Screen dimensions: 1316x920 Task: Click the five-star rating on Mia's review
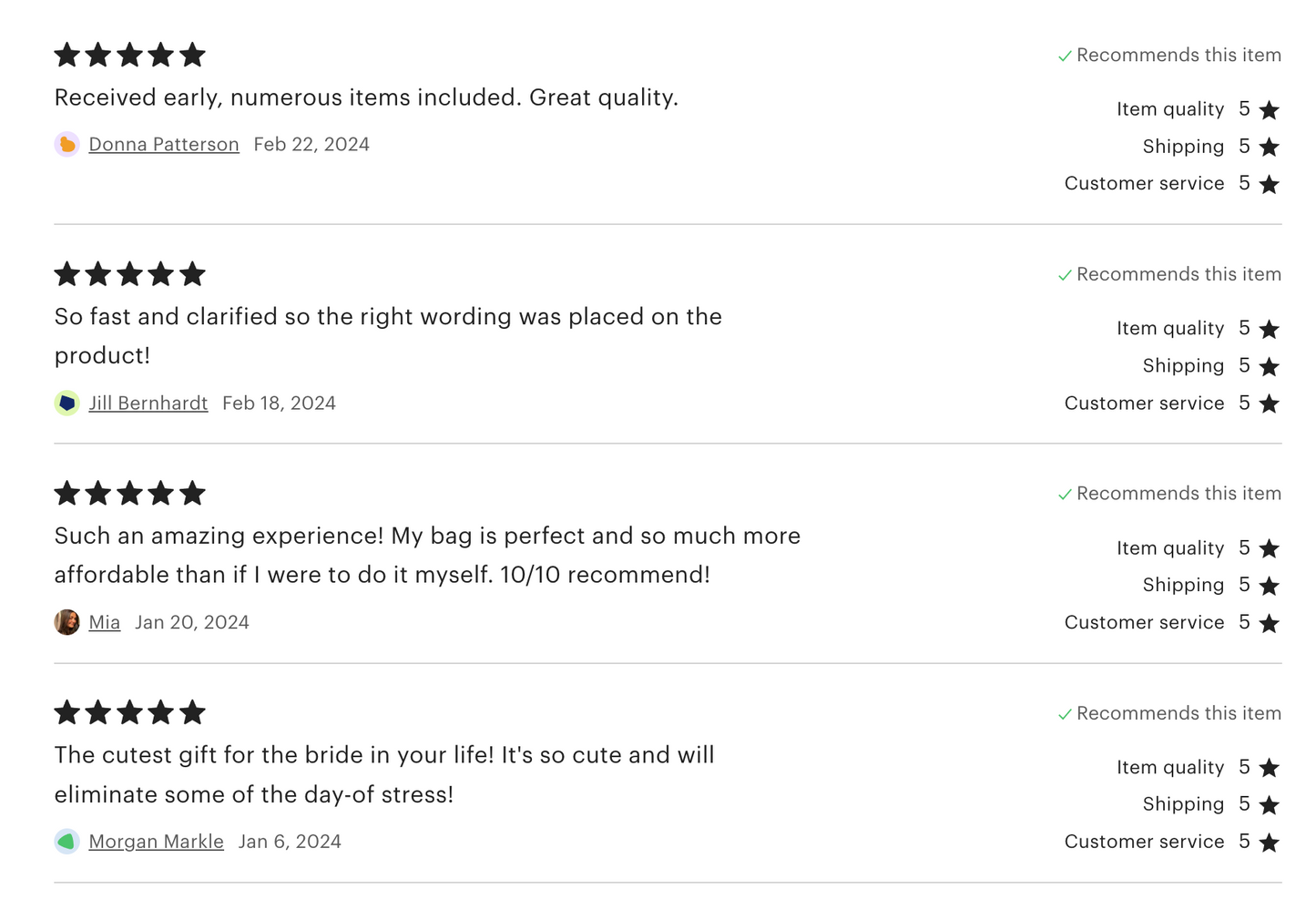tap(129, 494)
